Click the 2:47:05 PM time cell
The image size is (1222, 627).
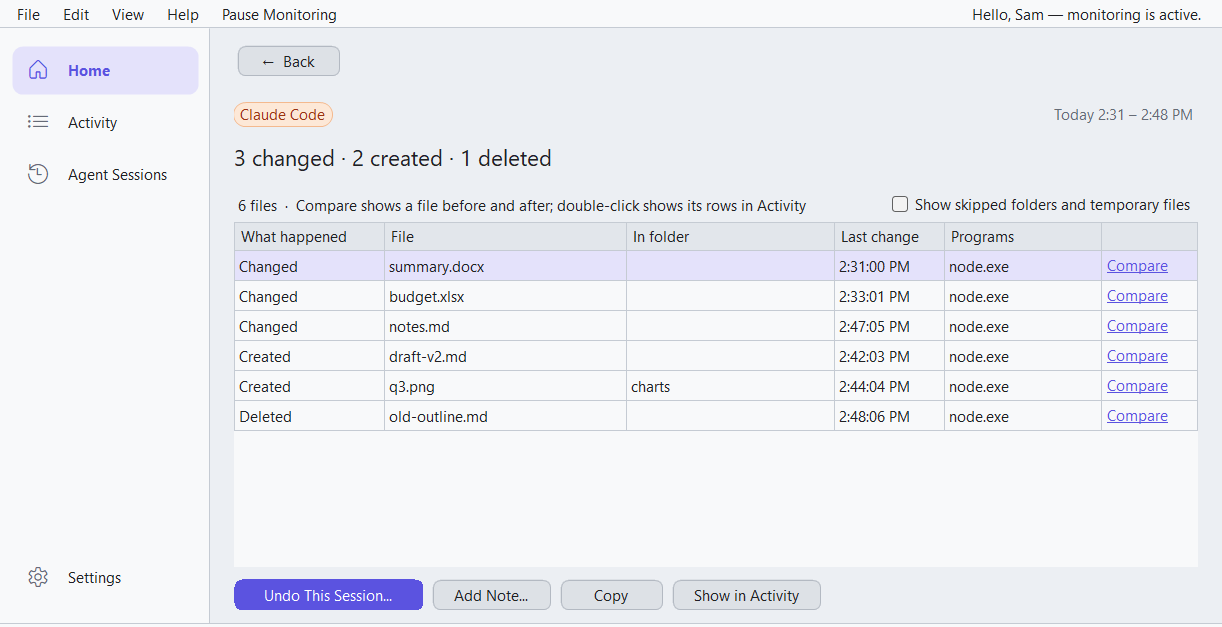coord(889,327)
